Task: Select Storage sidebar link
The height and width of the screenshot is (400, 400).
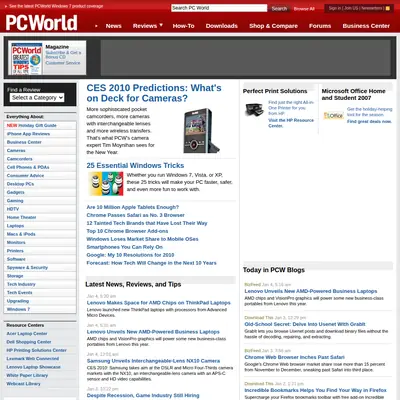Action: click(15, 276)
